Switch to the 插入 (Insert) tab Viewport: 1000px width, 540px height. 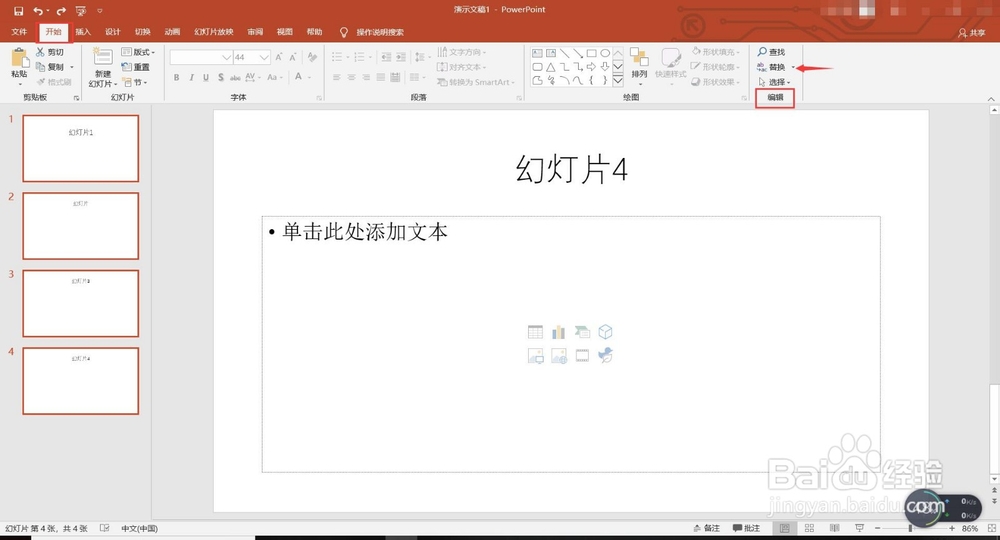pyautogui.click(x=83, y=32)
